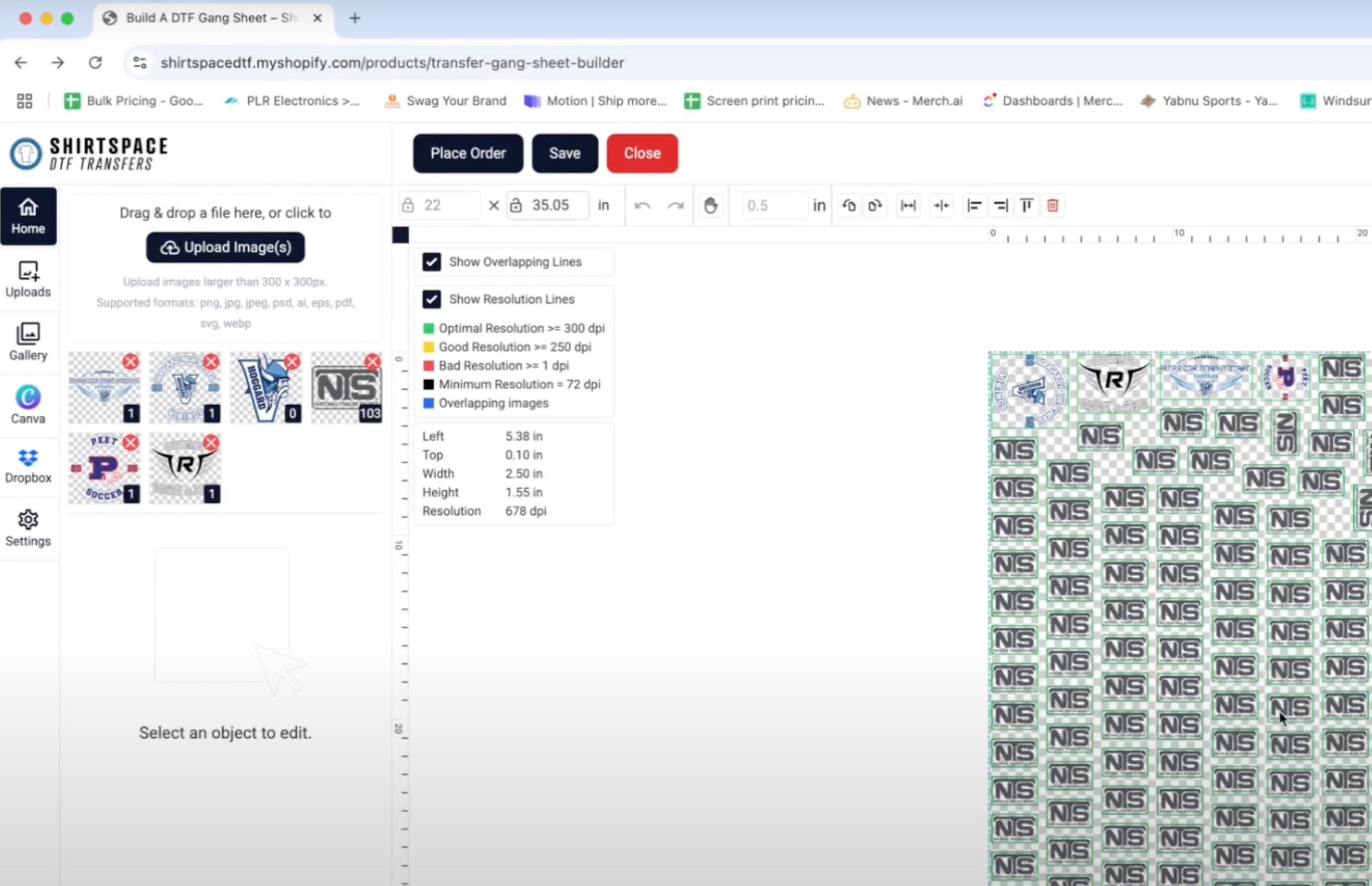Click Upload Image(s) button
The height and width of the screenshot is (886, 1372).
tap(226, 247)
